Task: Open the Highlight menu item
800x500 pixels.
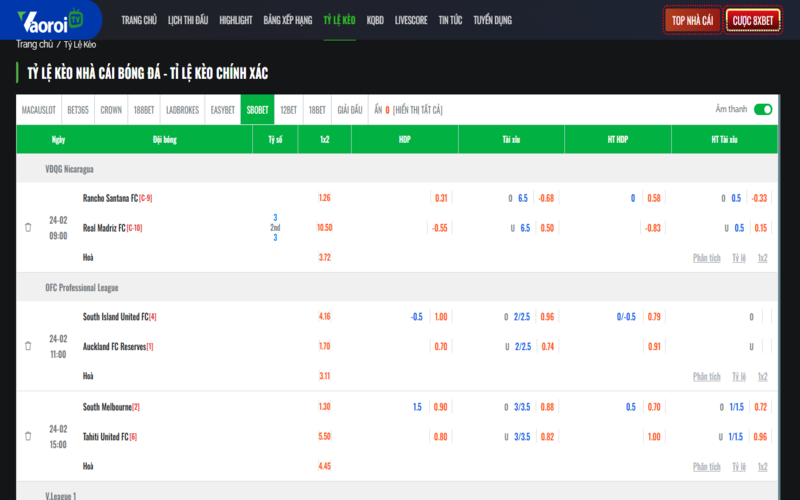Action: coord(235,20)
